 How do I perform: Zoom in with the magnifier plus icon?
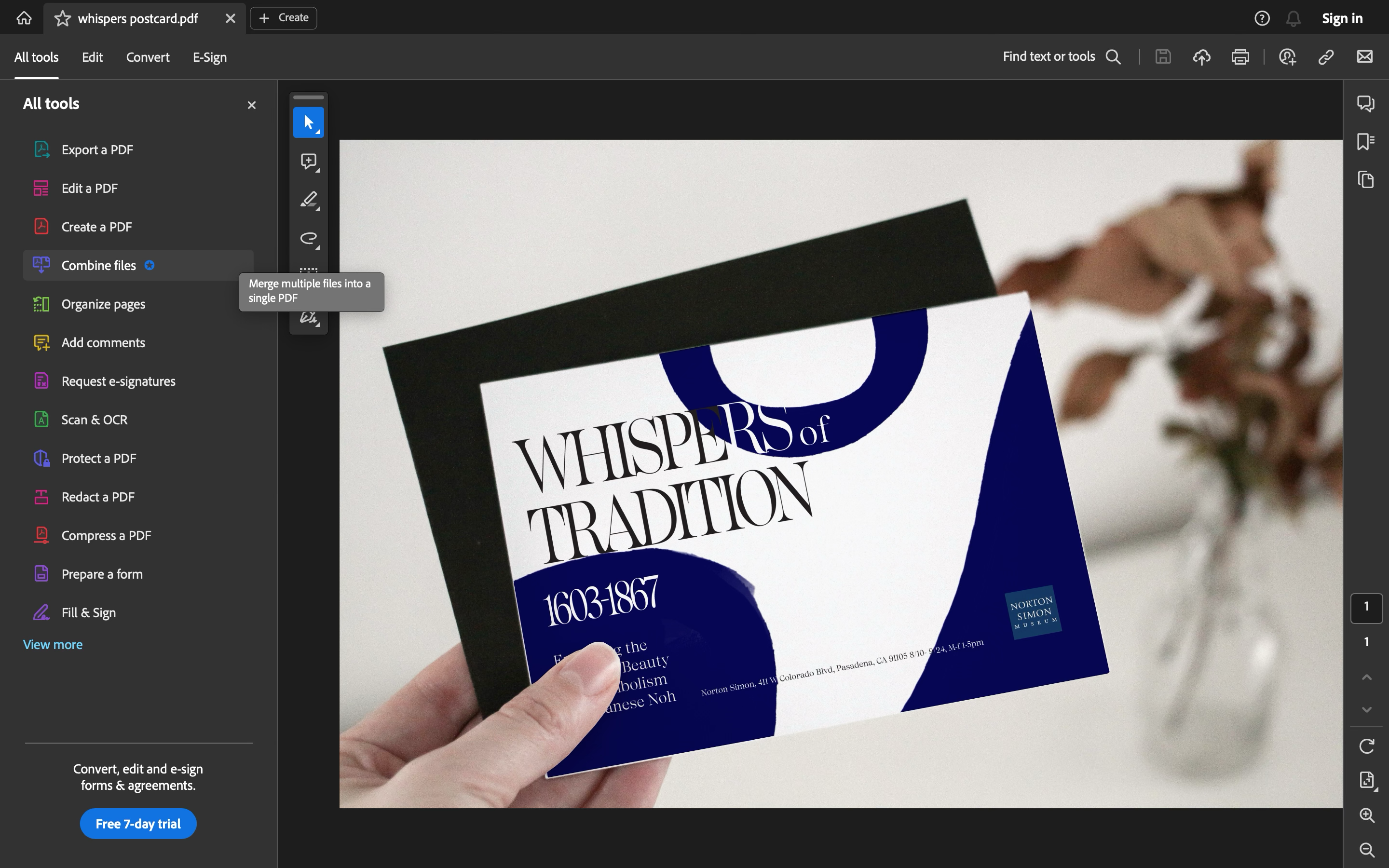(1367, 815)
